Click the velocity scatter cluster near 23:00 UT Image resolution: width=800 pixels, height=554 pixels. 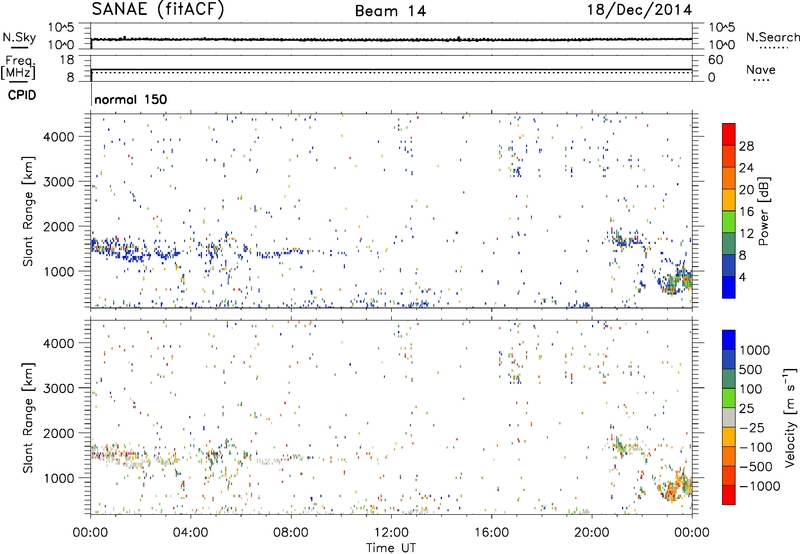click(x=673, y=486)
